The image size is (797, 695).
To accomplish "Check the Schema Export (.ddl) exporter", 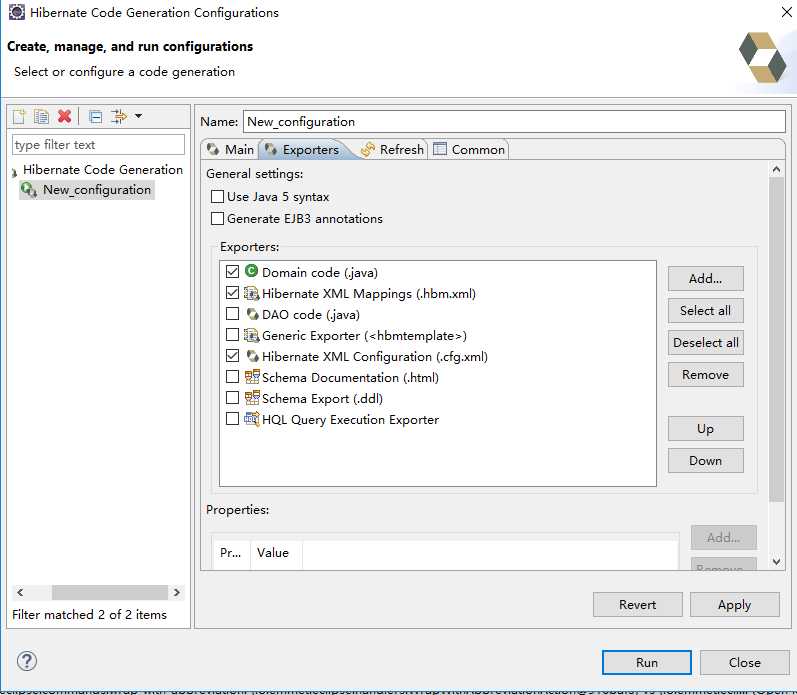I will point(232,398).
